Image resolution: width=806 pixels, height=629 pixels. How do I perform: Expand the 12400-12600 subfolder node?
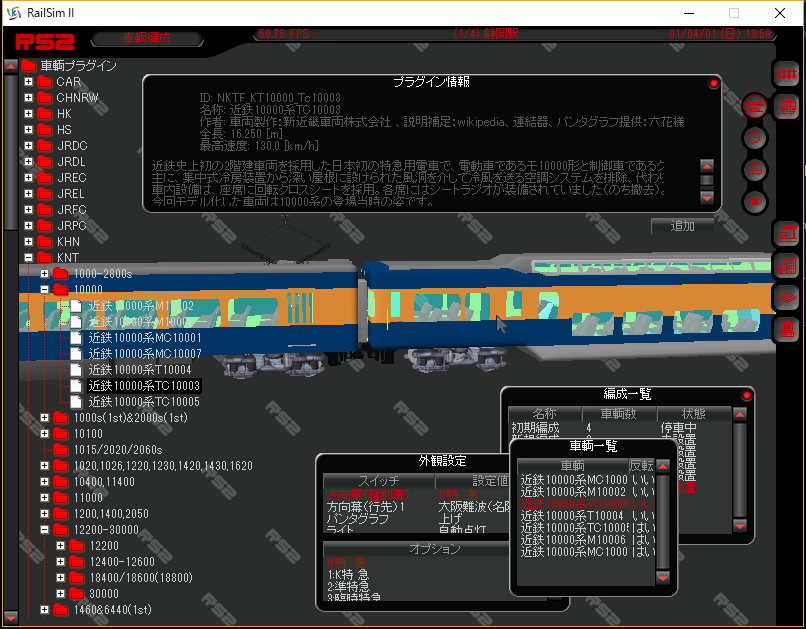[x=61, y=562]
